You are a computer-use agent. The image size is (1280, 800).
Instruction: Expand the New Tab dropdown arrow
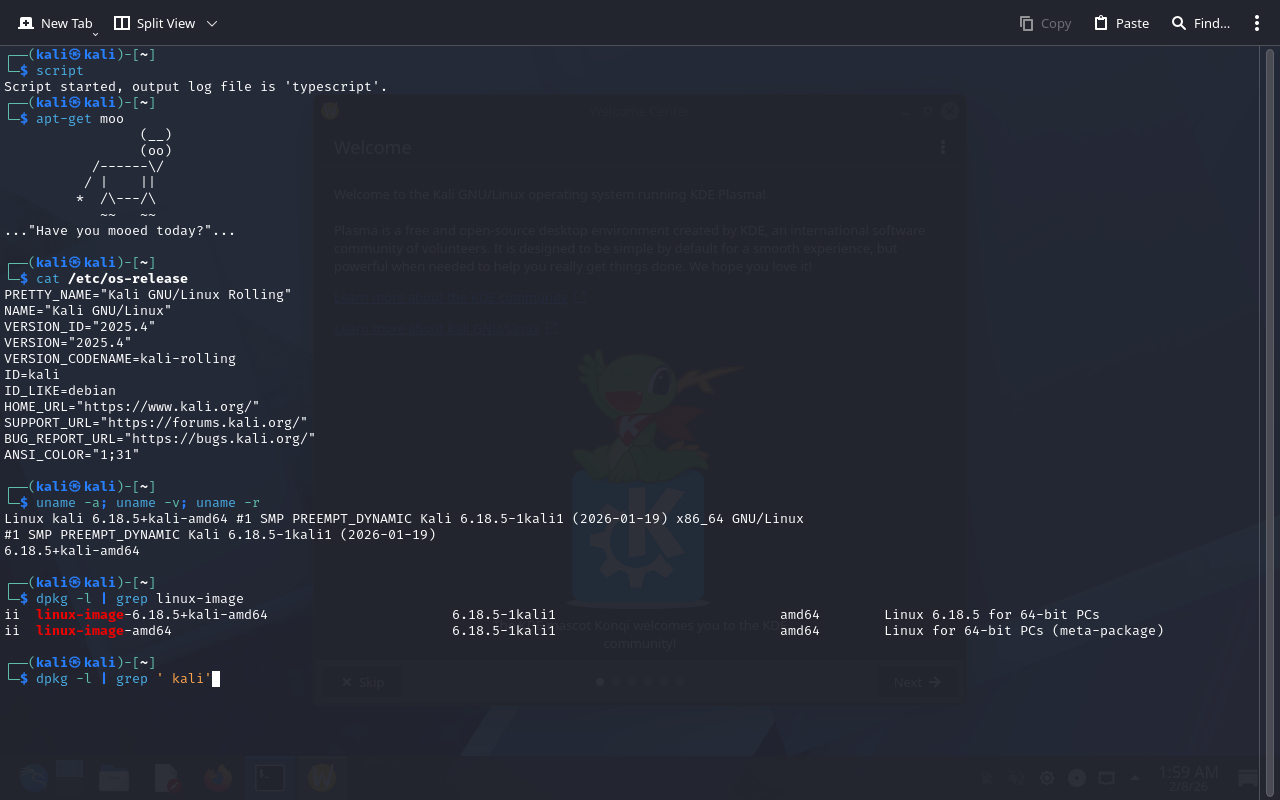tap(95, 34)
